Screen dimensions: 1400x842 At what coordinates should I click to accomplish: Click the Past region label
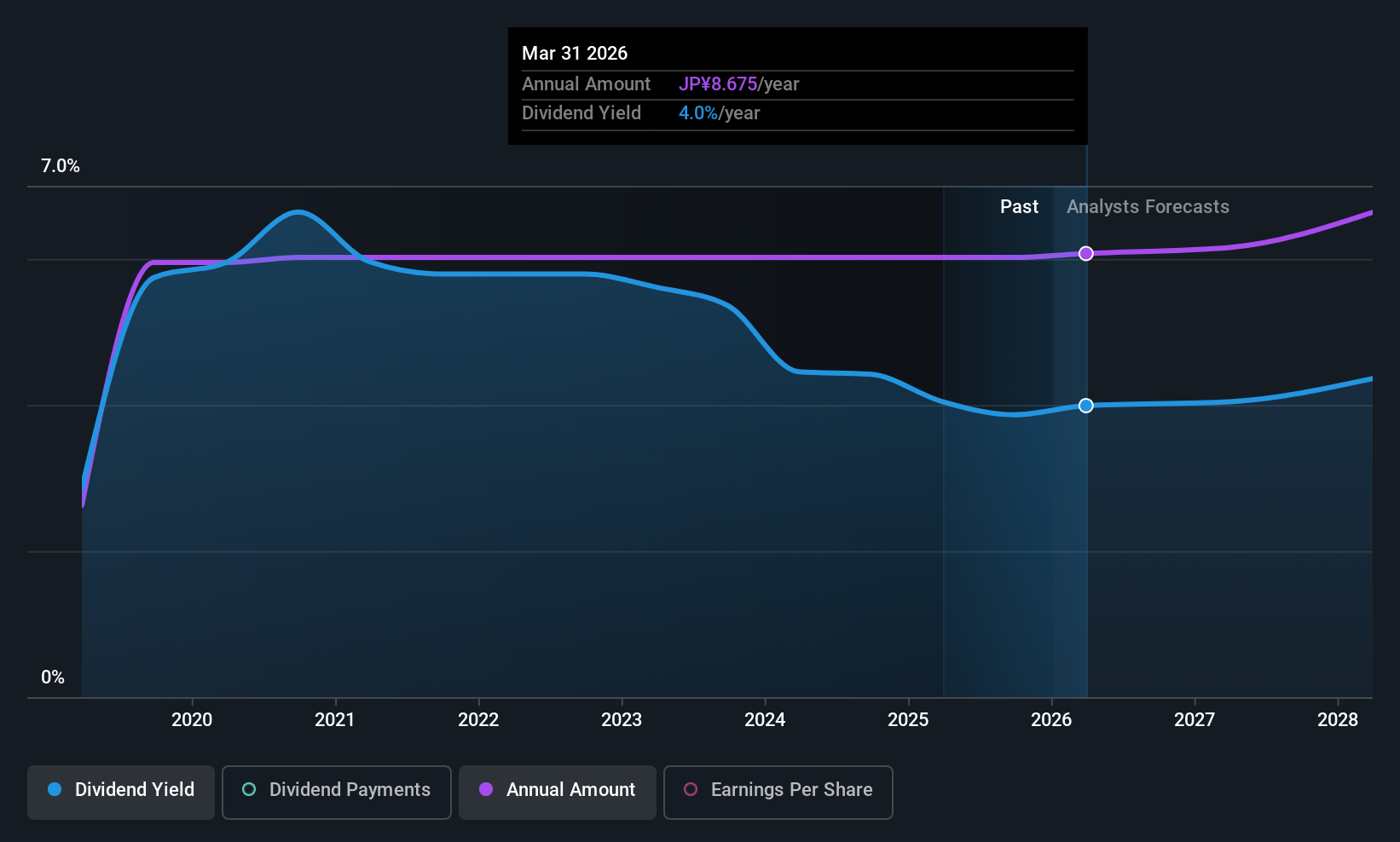click(1019, 207)
